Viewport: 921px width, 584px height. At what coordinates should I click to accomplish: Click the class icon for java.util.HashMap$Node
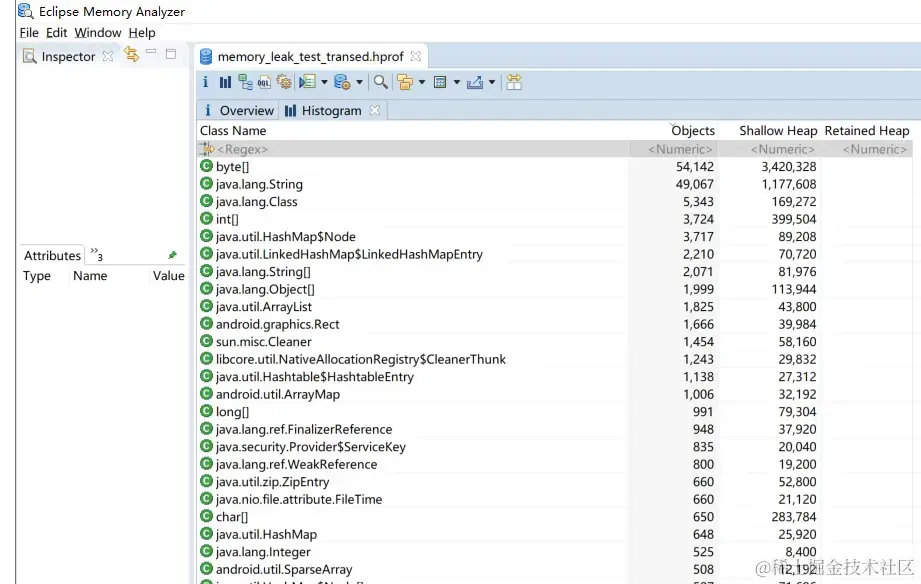pyautogui.click(x=206, y=236)
